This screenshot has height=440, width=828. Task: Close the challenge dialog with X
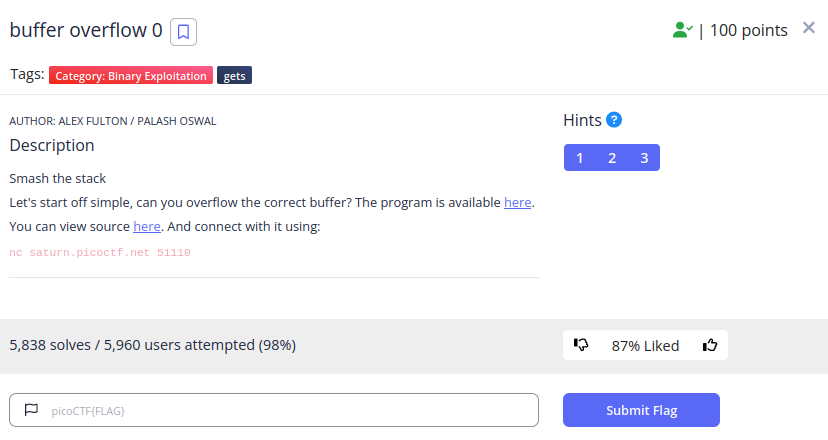click(808, 27)
